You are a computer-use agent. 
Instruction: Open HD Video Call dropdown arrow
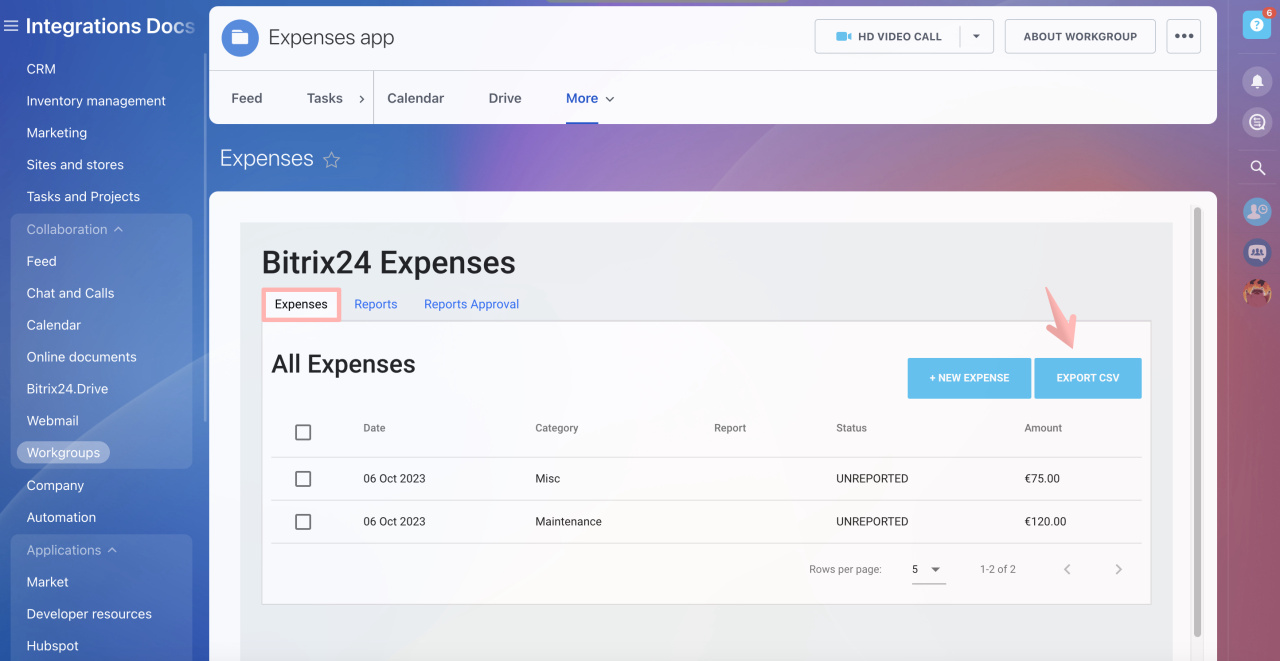coord(976,37)
